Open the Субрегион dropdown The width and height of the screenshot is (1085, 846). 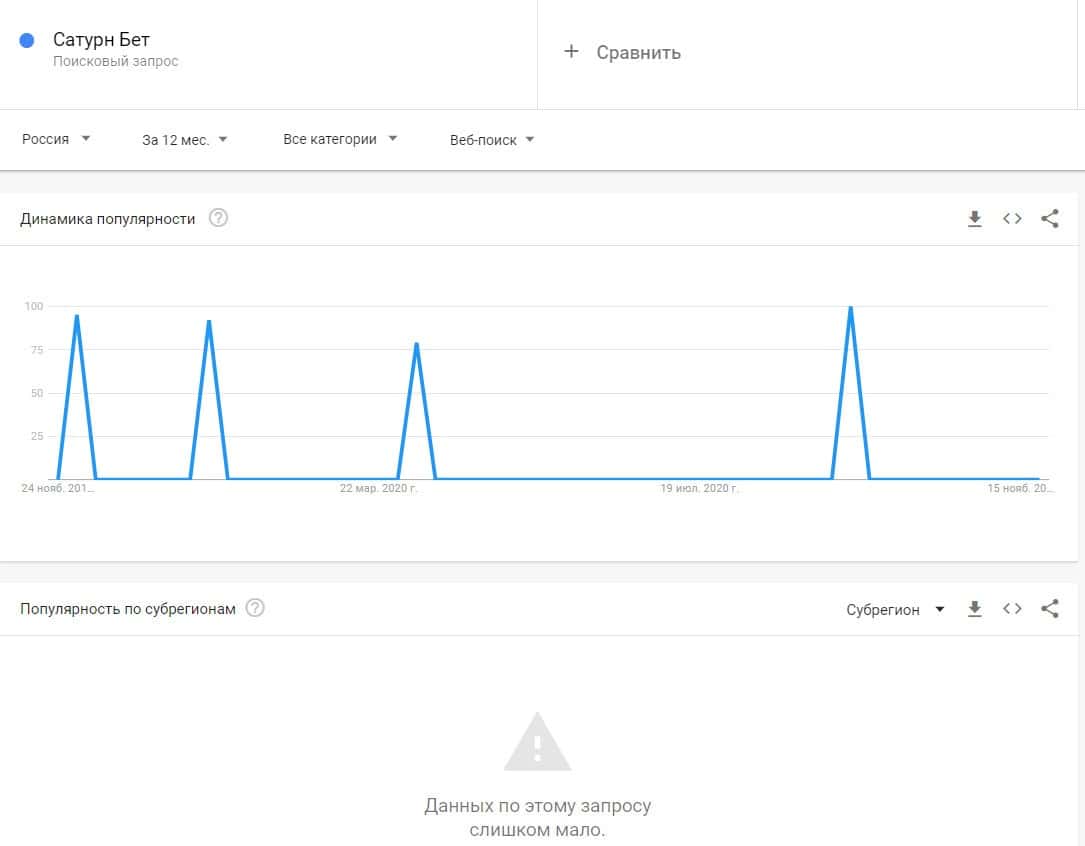[895, 609]
